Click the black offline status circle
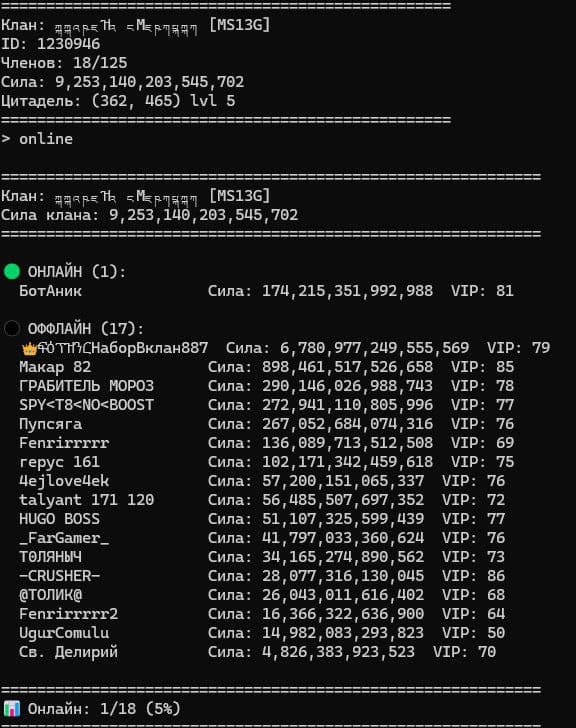Screen dimensions: 576x728 coord(12,329)
